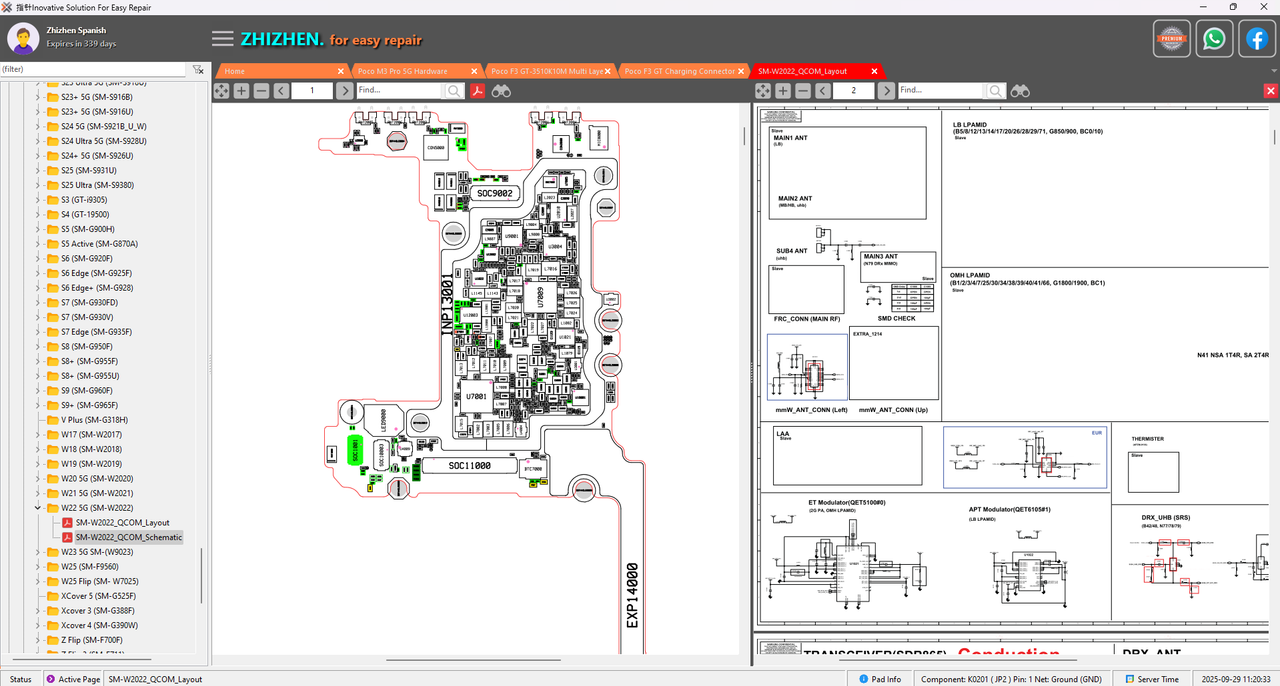
Task: Close the SM-W2022_QCOM_Layout tab
Action: click(x=874, y=71)
